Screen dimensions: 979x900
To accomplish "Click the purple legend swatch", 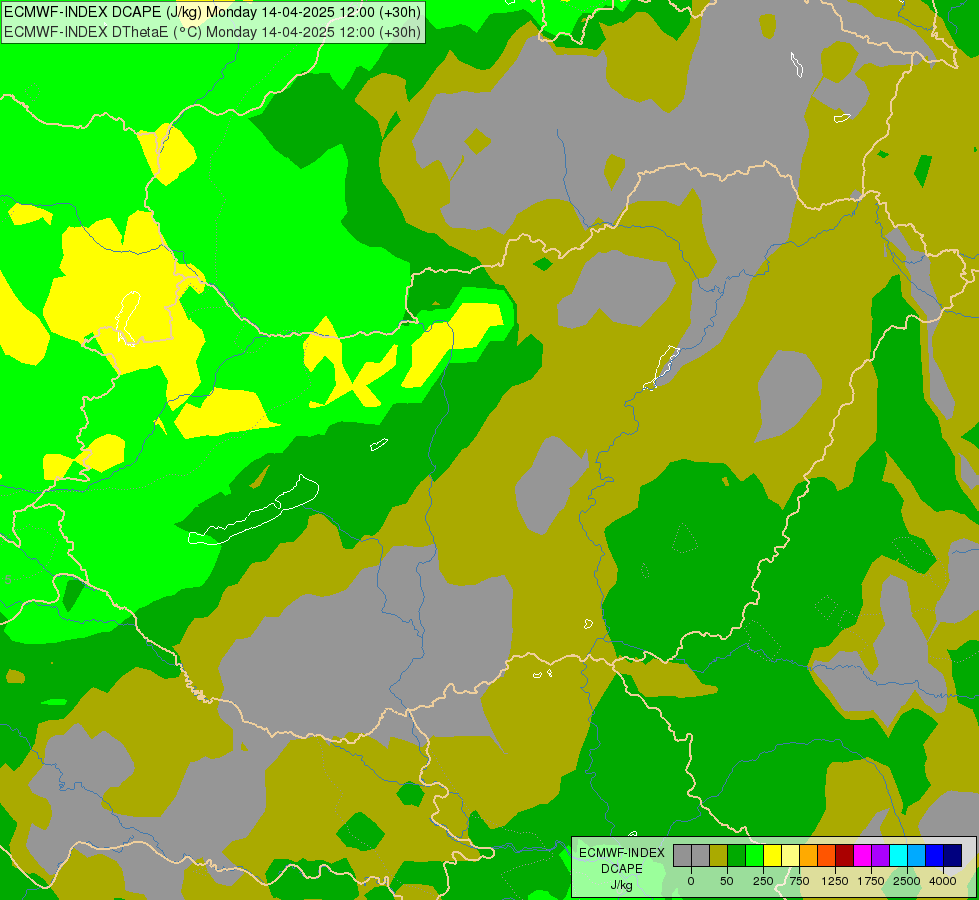I will [x=881, y=855].
